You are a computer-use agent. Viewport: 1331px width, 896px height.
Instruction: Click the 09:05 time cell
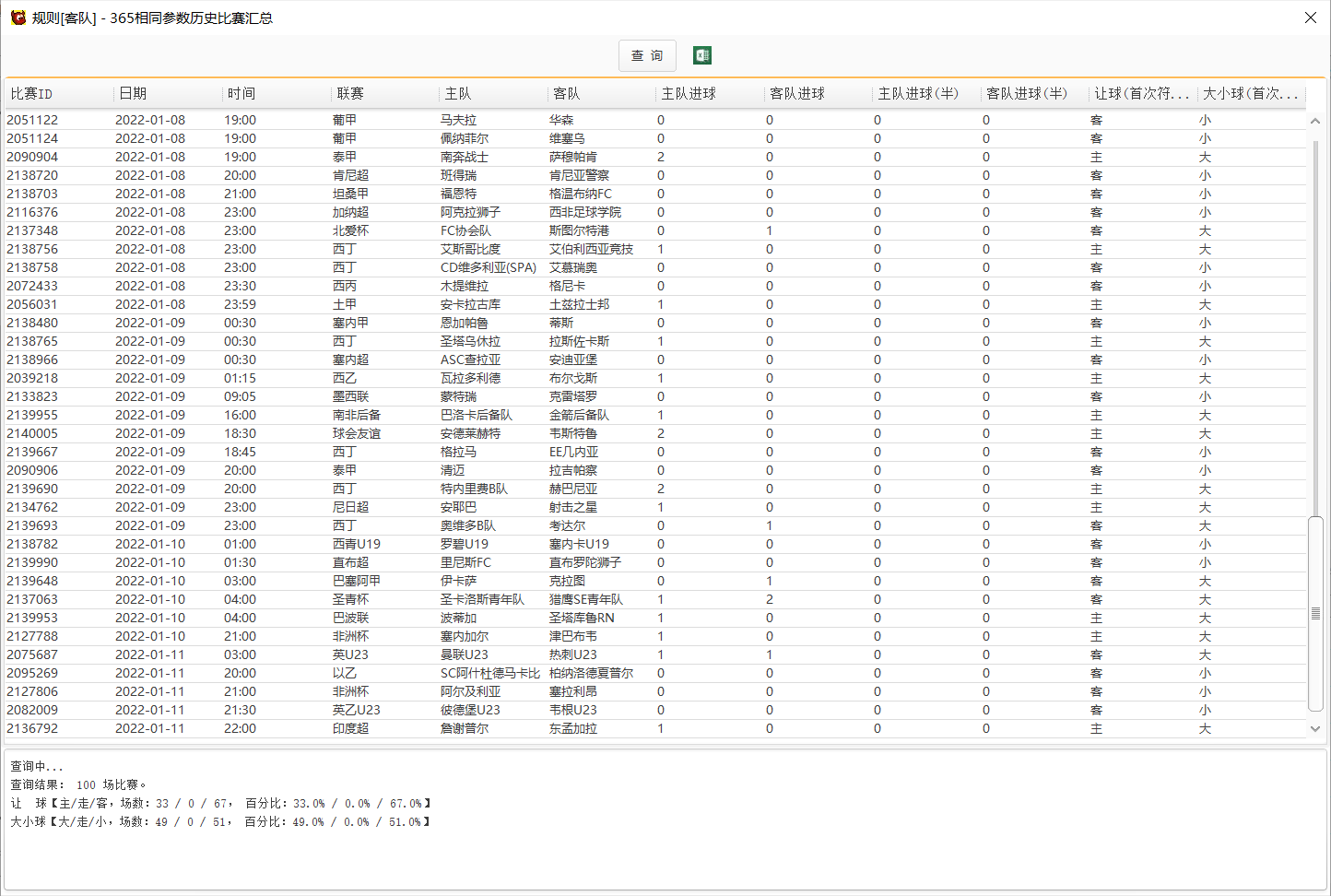point(240,396)
